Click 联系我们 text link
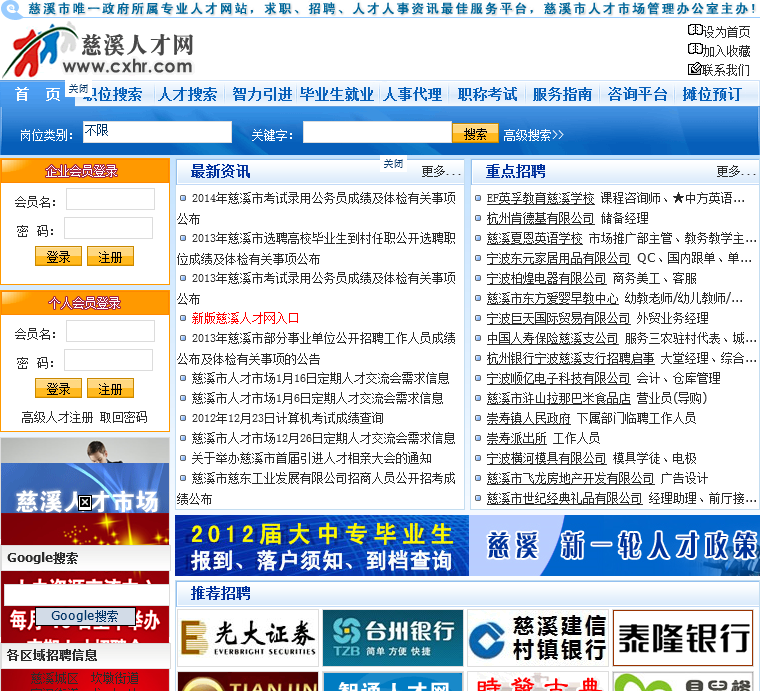 click(726, 70)
